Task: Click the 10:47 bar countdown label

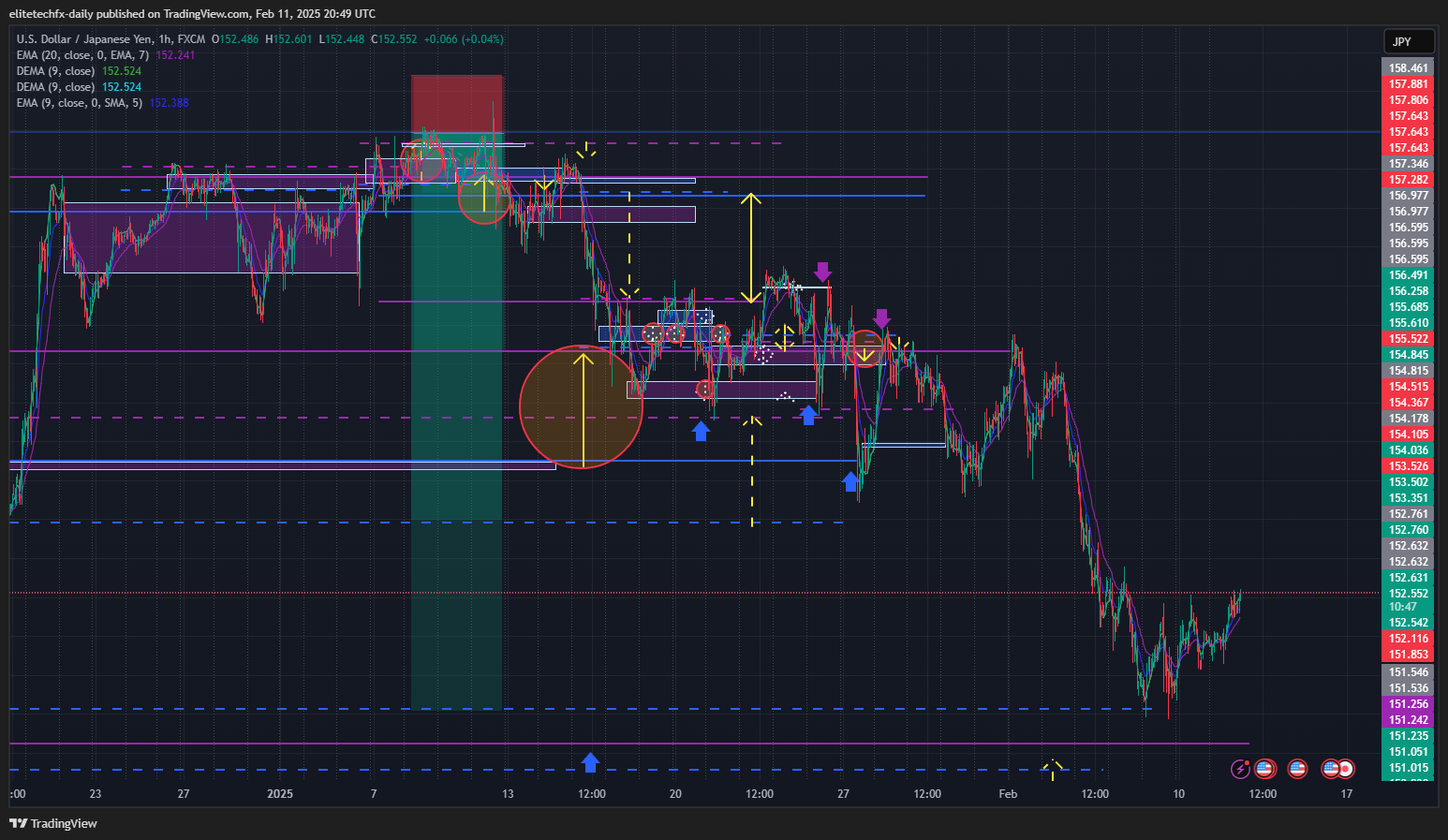Action: pyautogui.click(x=1402, y=607)
